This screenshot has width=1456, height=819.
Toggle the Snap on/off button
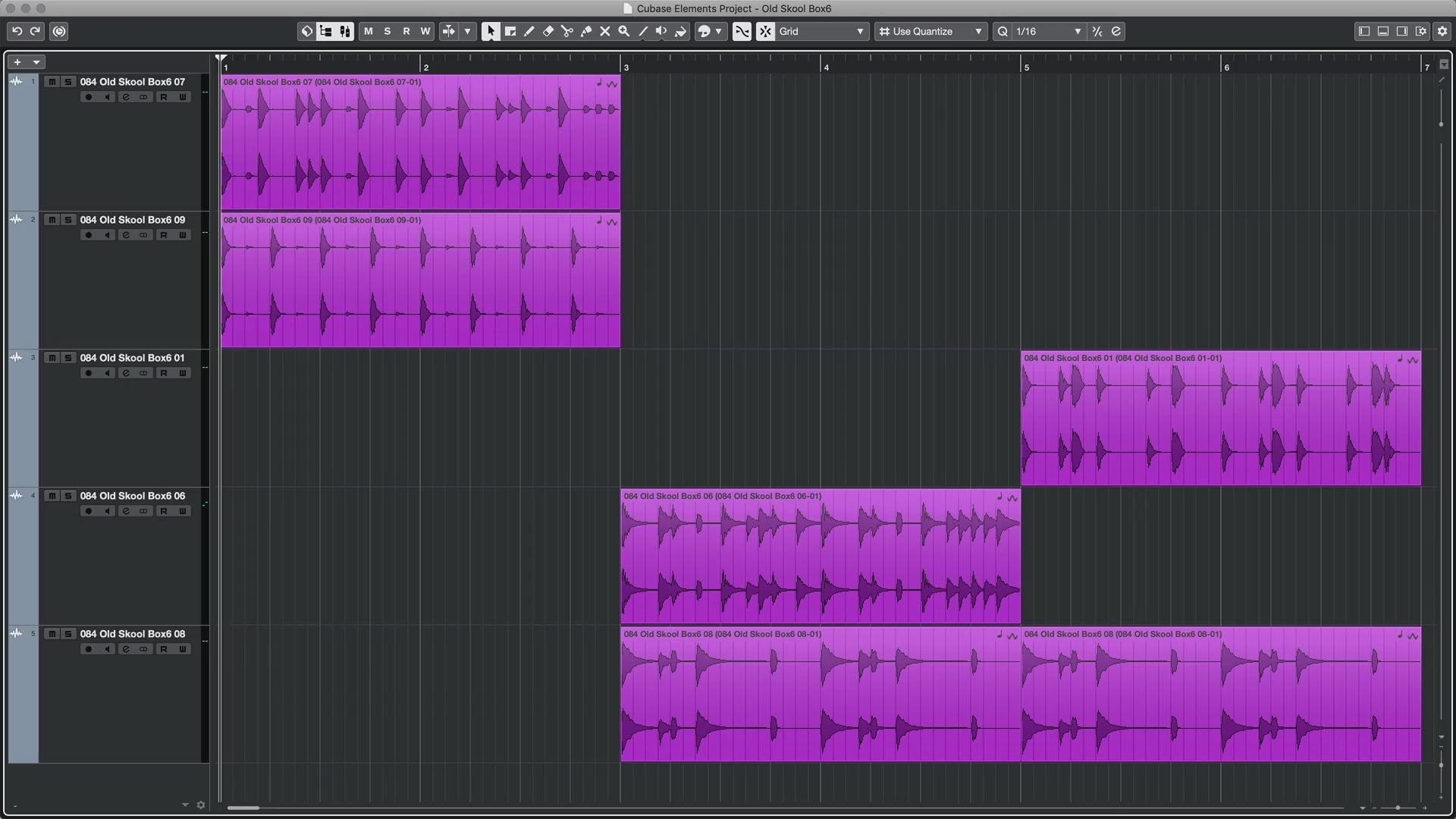coord(766,31)
